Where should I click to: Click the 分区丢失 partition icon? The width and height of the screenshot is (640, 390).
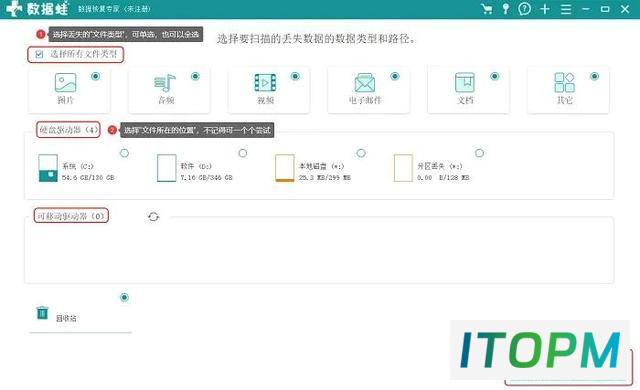tap(403, 168)
